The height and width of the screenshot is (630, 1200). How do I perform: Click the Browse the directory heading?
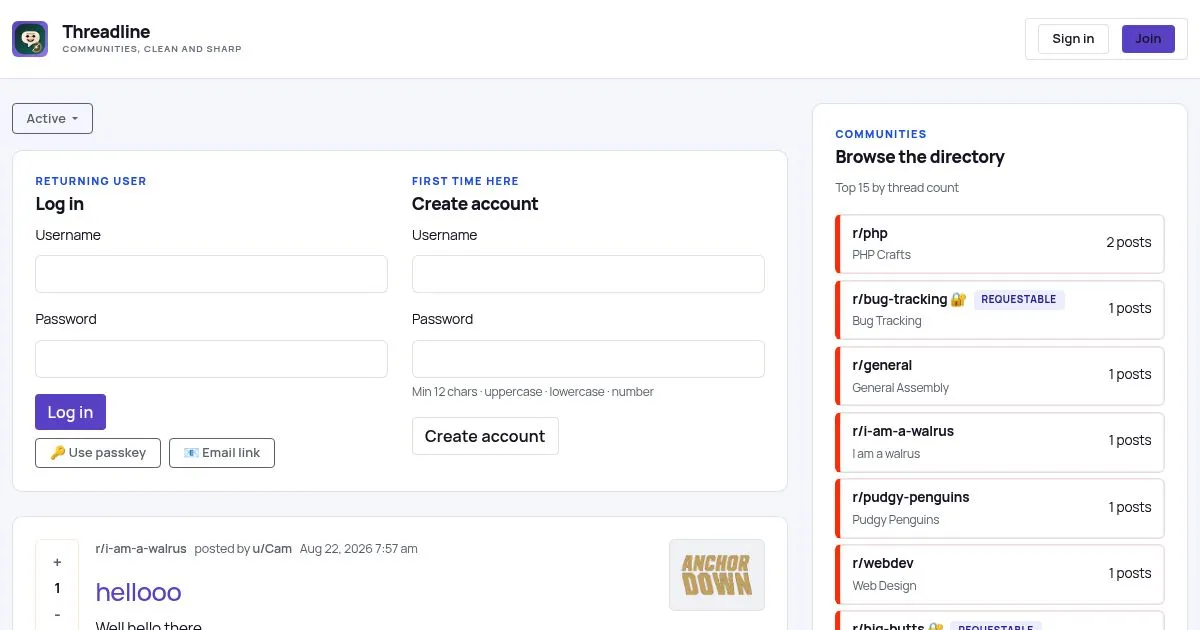920,157
